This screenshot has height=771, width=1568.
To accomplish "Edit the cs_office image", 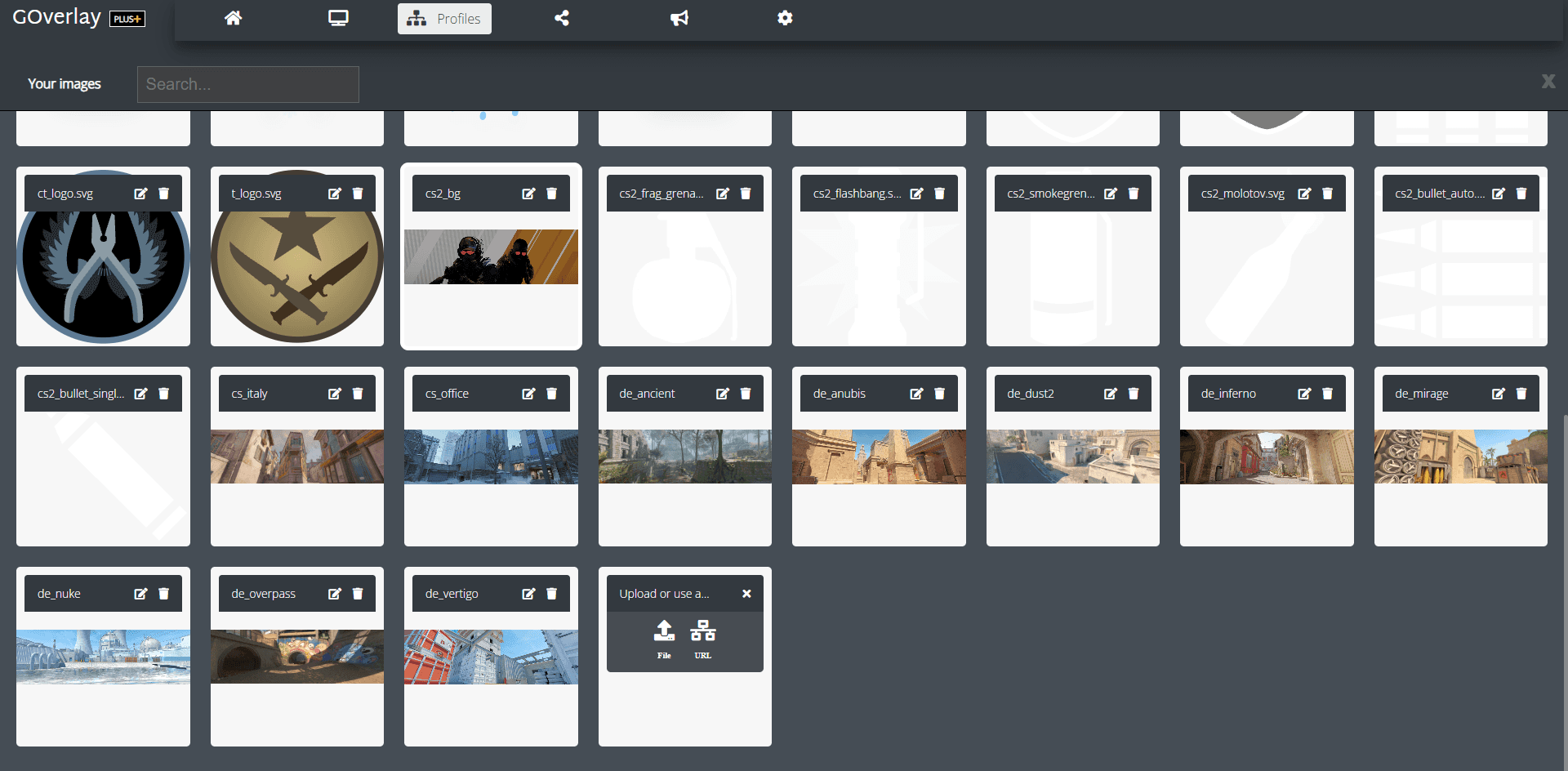I will pyautogui.click(x=528, y=394).
